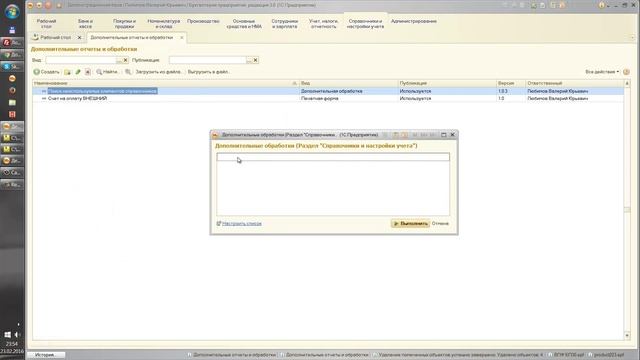
Task: Click Отмена in the dialog
Action: click(440, 224)
